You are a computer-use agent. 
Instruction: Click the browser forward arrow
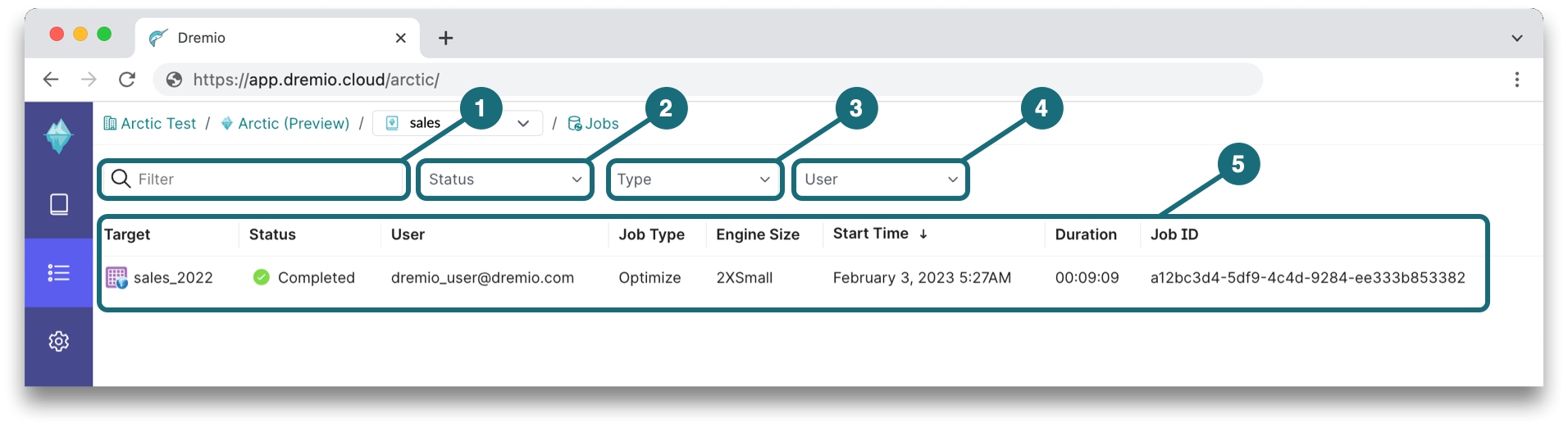point(89,80)
